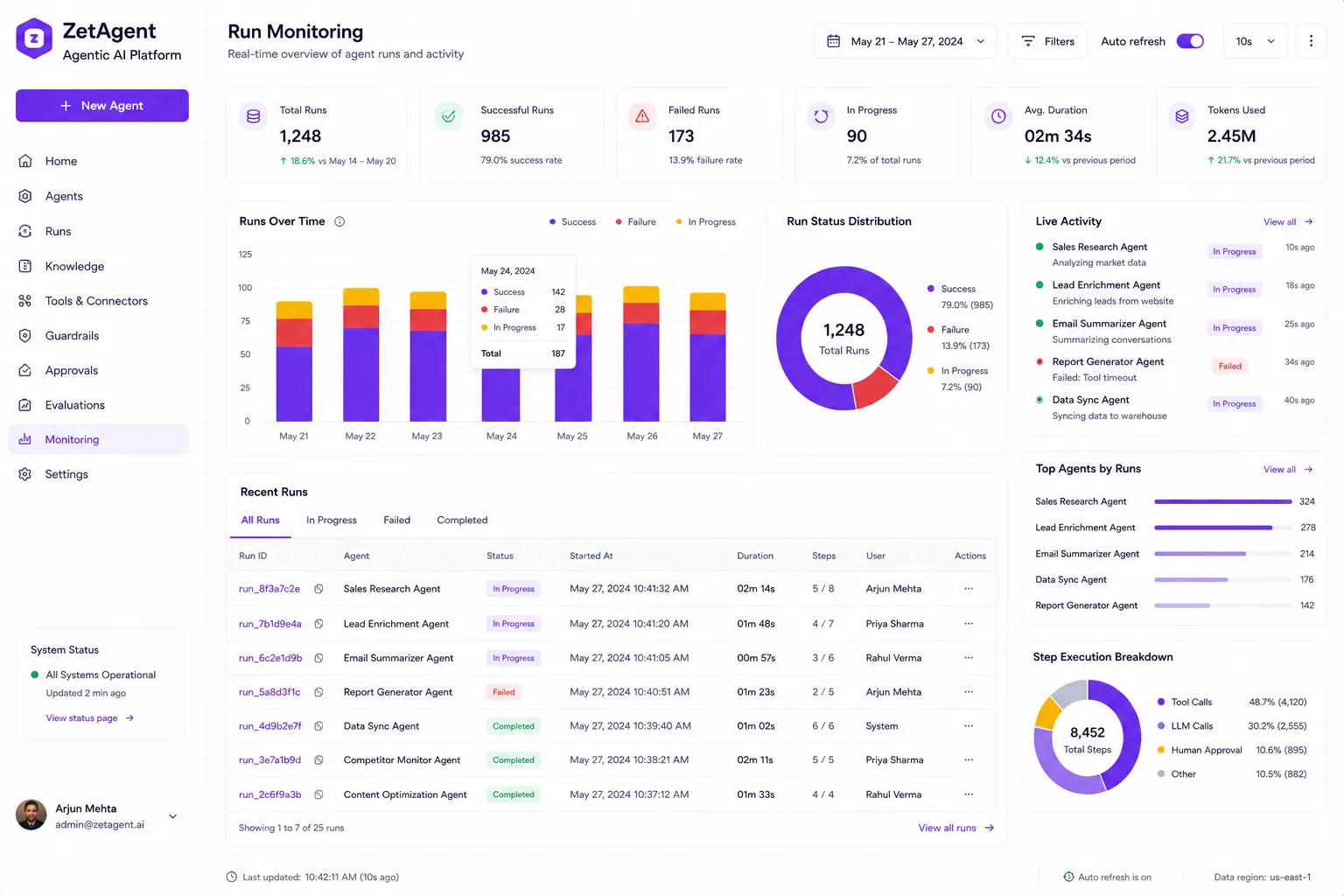This screenshot has height=896, width=1344.
Task: Switch to the Failed tab
Action: point(396,520)
